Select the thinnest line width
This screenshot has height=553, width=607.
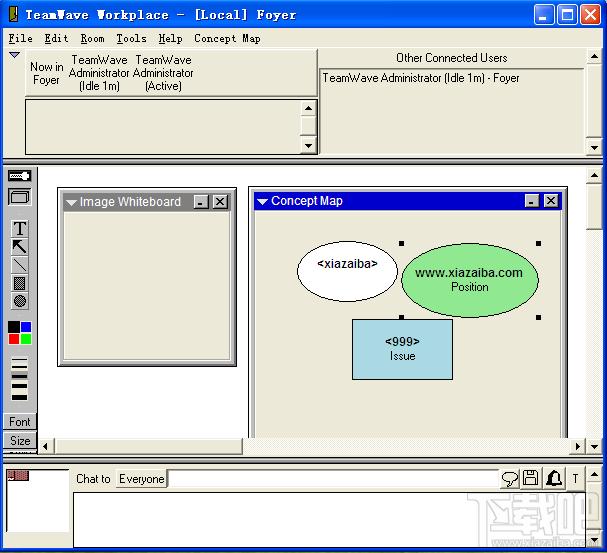pyautogui.click(x=19, y=359)
